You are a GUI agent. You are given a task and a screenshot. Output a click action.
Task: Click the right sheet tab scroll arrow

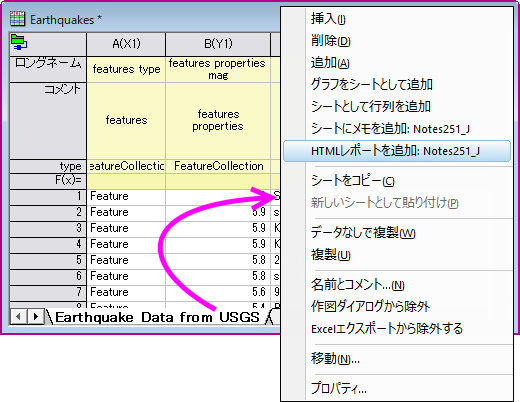pyautogui.click(x=35, y=316)
